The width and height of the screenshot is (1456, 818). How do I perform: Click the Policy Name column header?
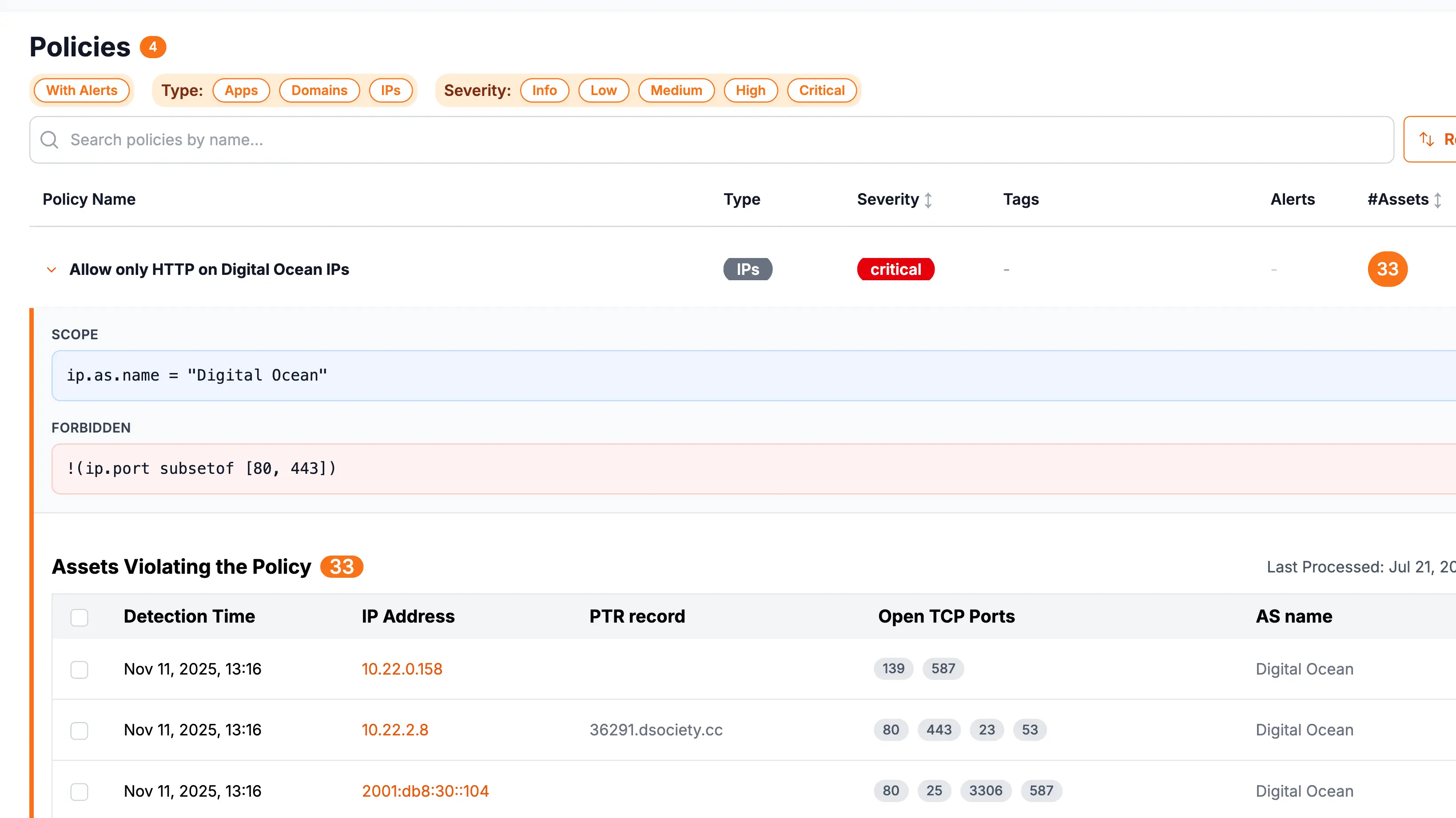click(x=89, y=199)
